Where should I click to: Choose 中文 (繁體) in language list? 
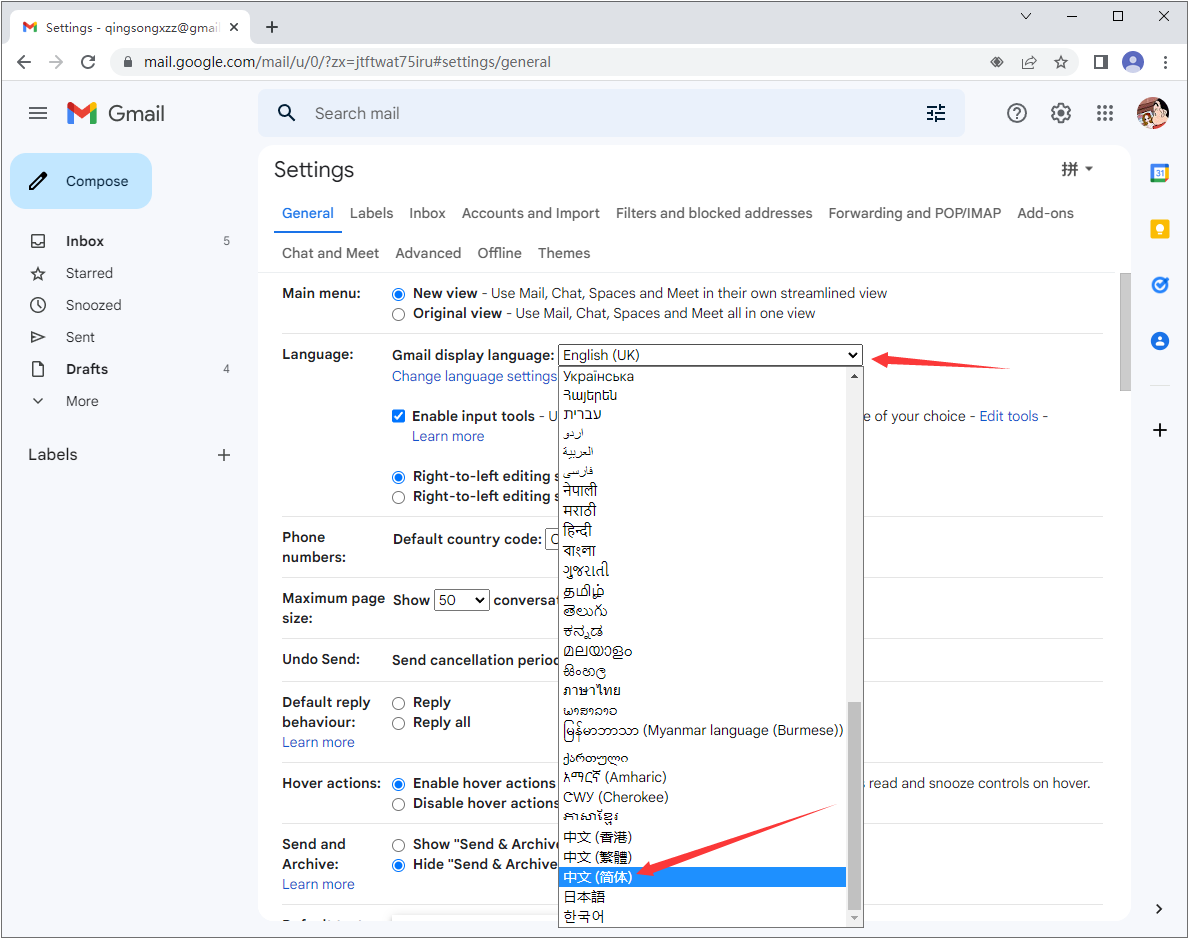pyautogui.click(x=702, y=857)
